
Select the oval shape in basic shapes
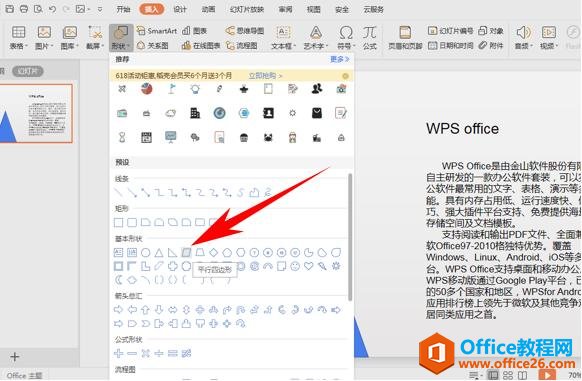[146, 253]
